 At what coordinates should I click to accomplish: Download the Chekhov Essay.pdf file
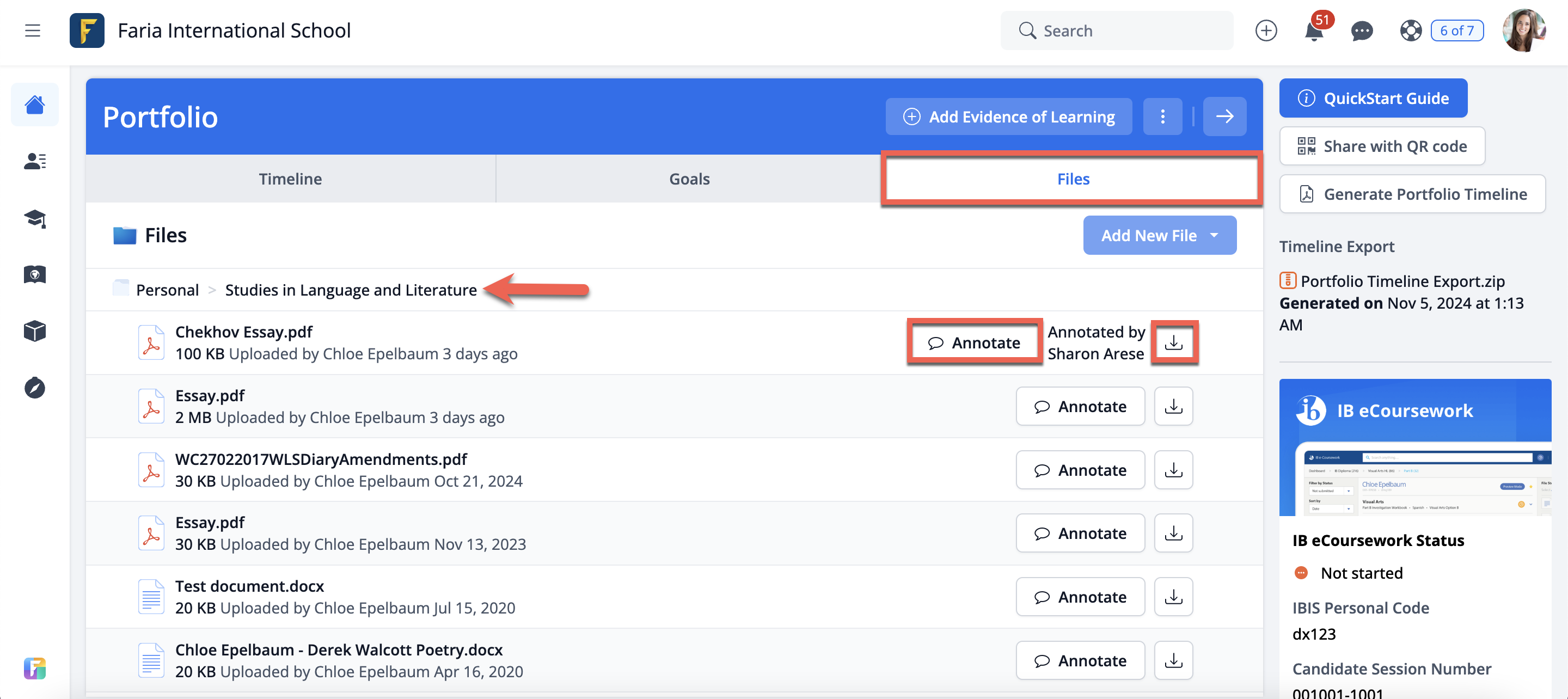1174,343
